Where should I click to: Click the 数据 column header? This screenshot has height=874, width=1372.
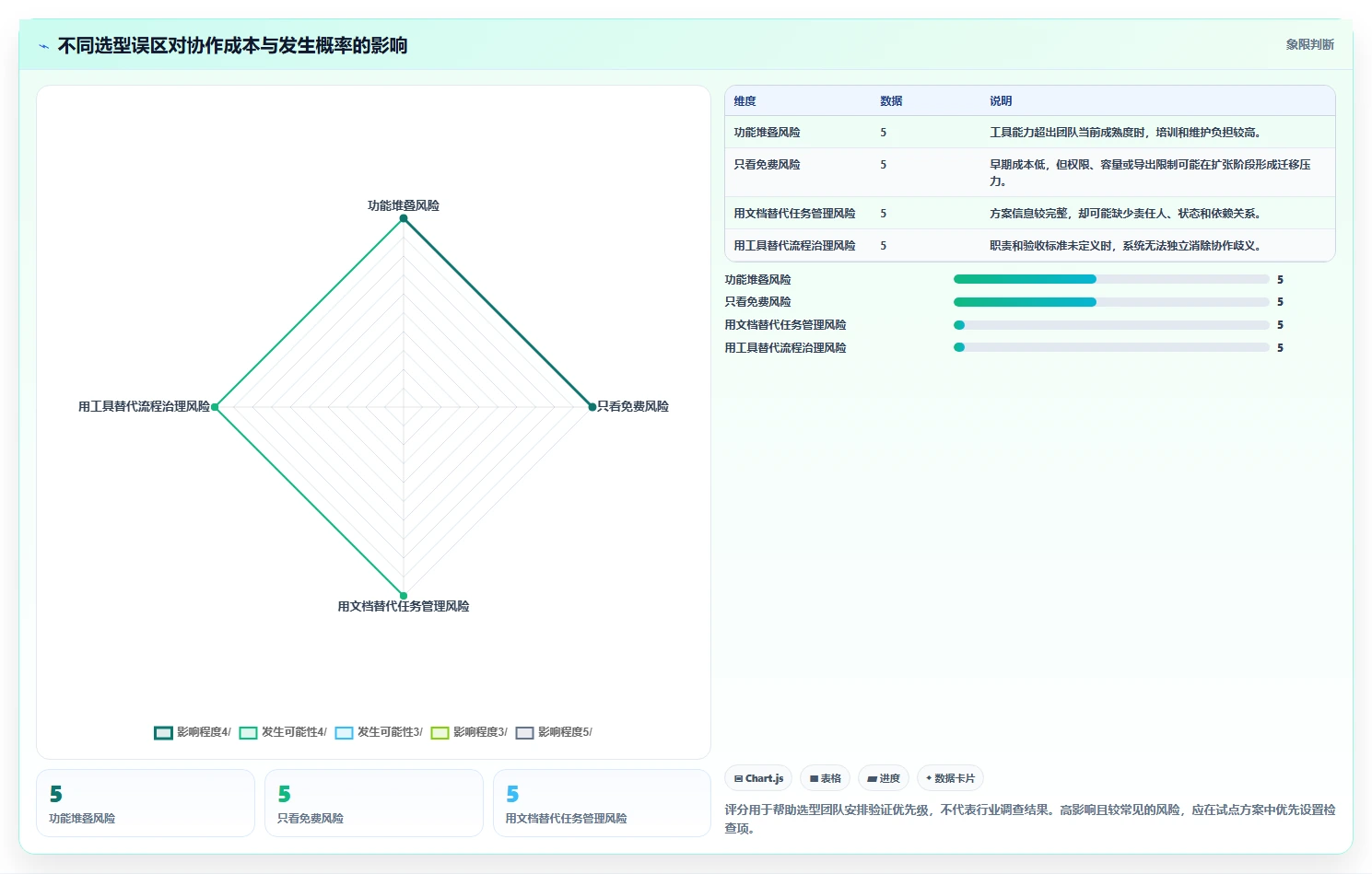tap(891, 101)
